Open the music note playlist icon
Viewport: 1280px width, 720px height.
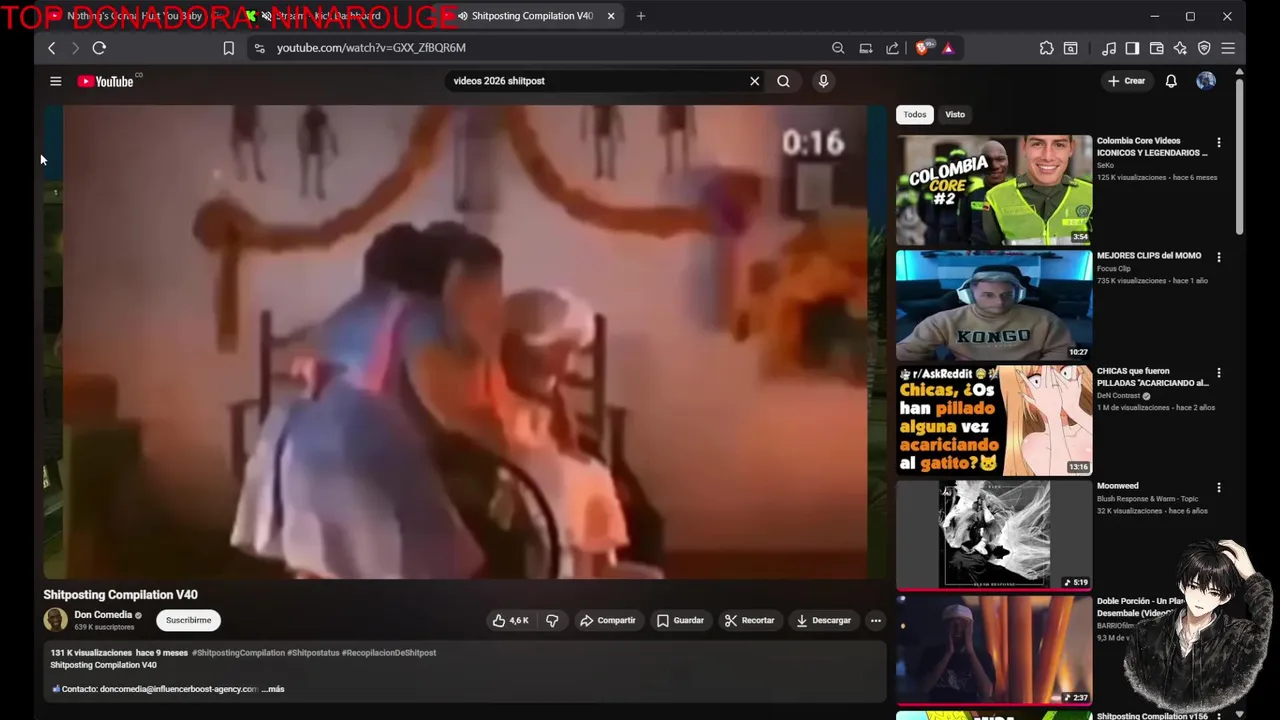[1109, 48]
